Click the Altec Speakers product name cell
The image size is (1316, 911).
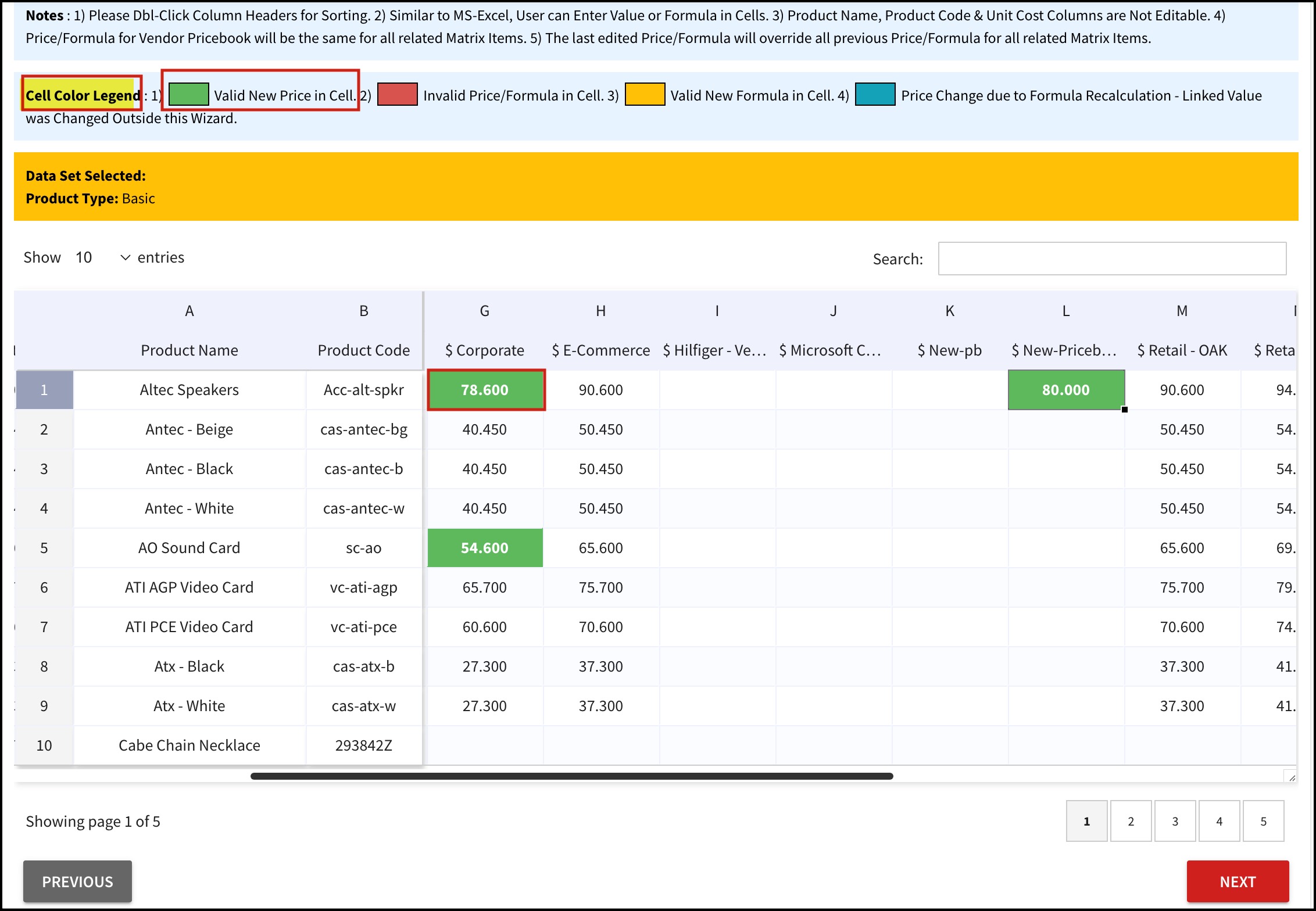click(x=189, y=390)
